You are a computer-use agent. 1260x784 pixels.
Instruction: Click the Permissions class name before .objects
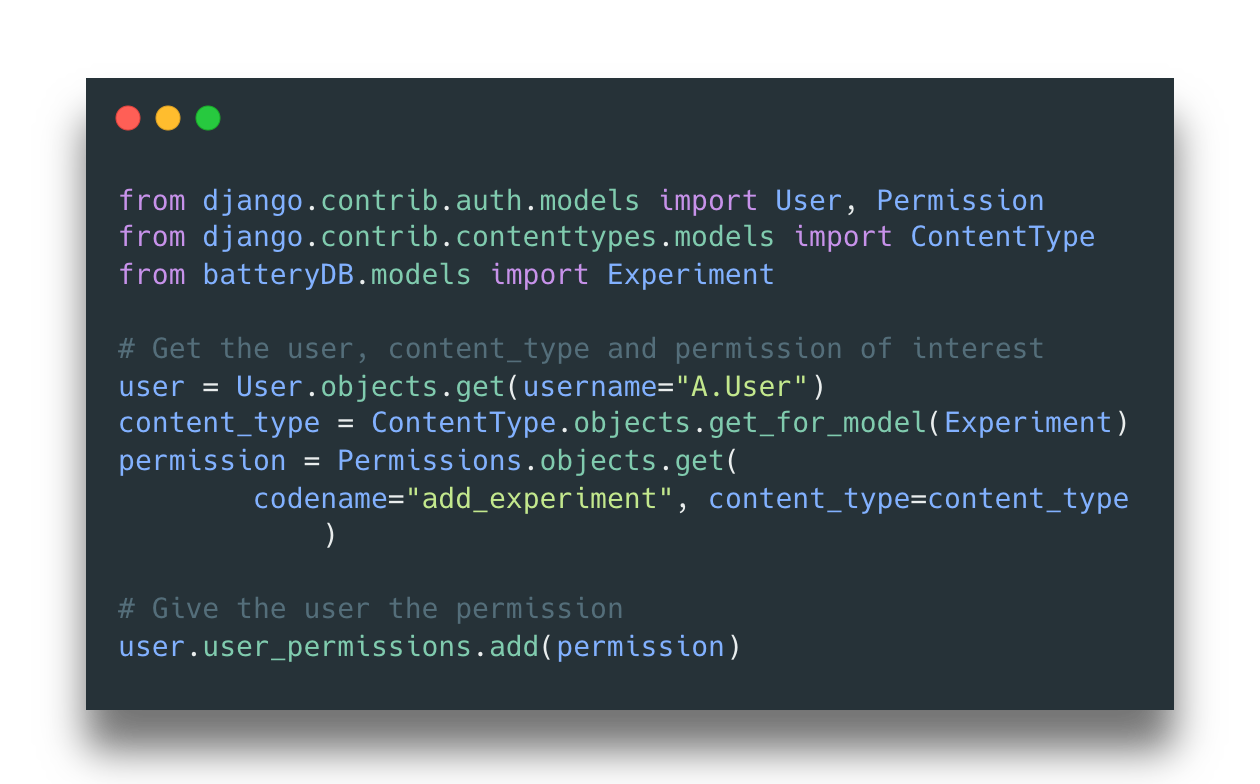429,460
